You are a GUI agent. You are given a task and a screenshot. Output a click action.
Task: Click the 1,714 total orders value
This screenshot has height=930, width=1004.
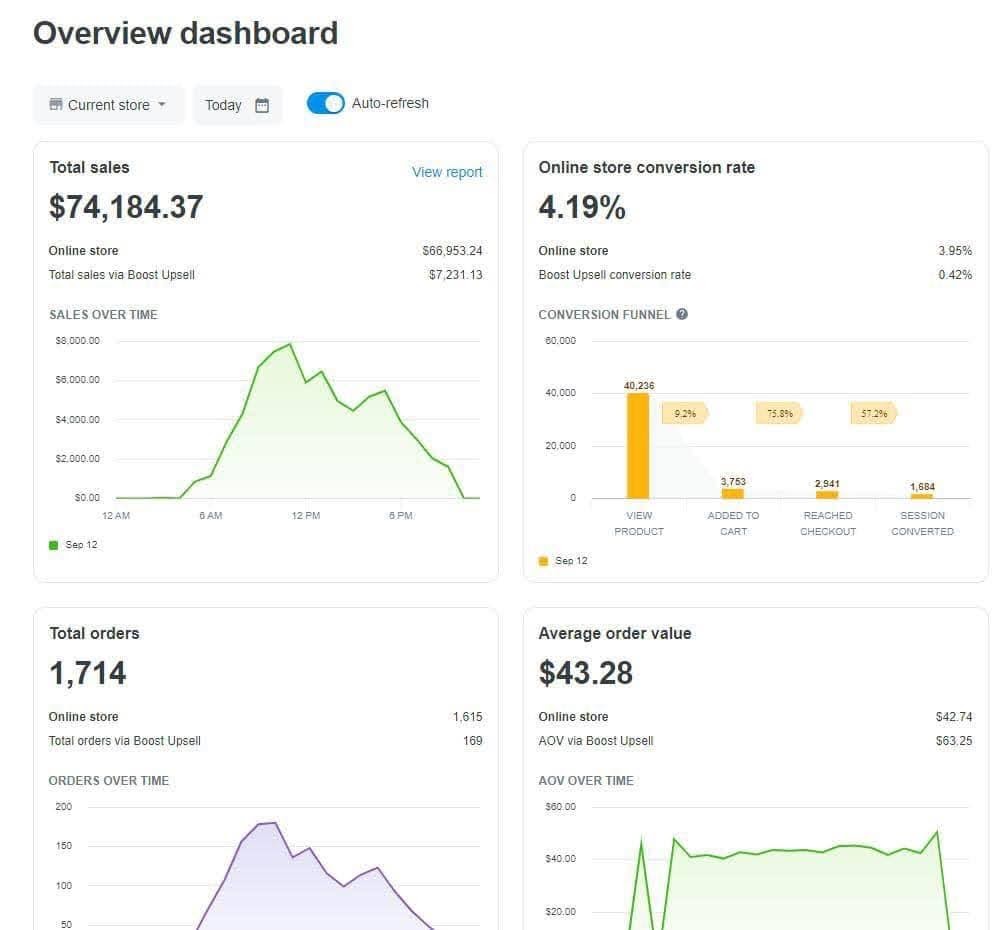(x=88, y=673)
